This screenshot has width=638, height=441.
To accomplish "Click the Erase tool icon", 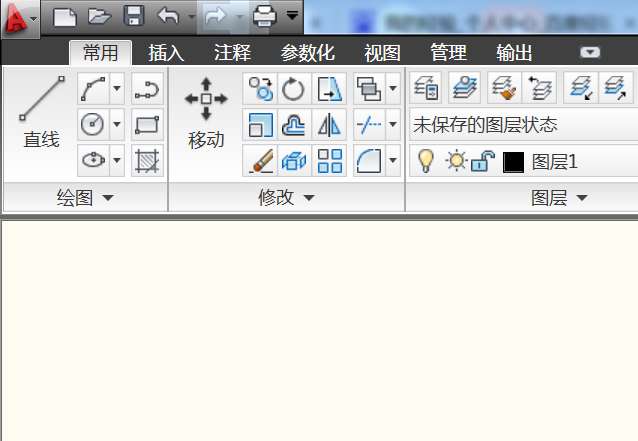I will click(x=260, y=161).
